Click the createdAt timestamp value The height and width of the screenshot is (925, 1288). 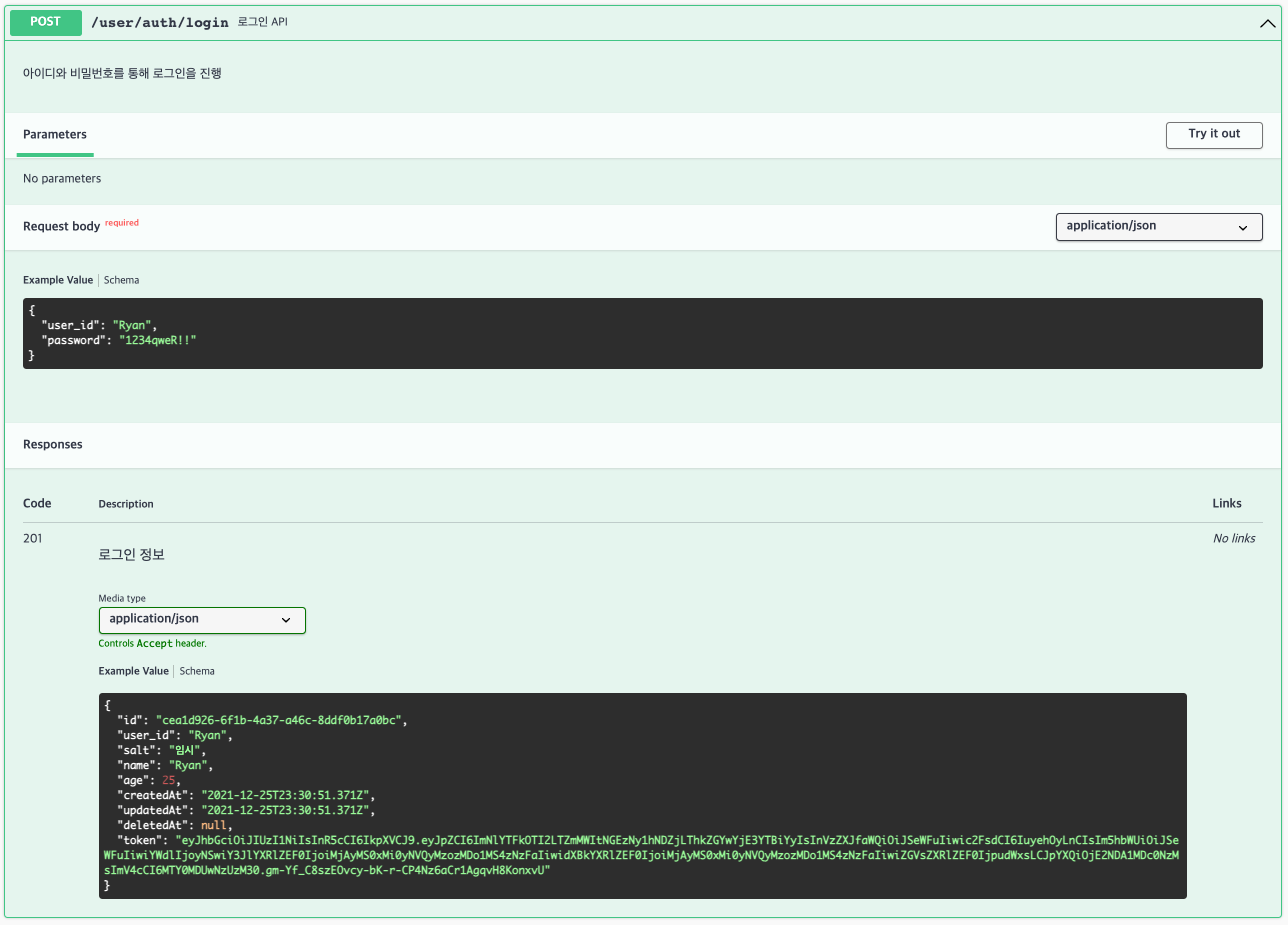coord(287,795)
